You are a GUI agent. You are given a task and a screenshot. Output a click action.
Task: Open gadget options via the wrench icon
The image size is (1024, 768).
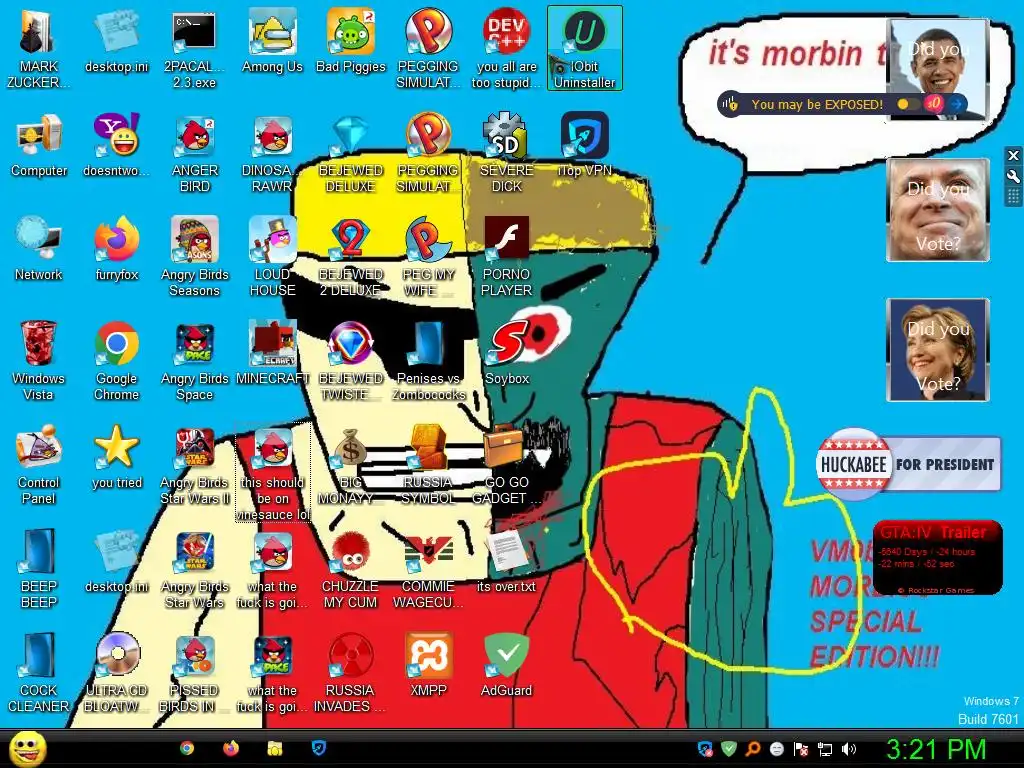pos(1013,176)
